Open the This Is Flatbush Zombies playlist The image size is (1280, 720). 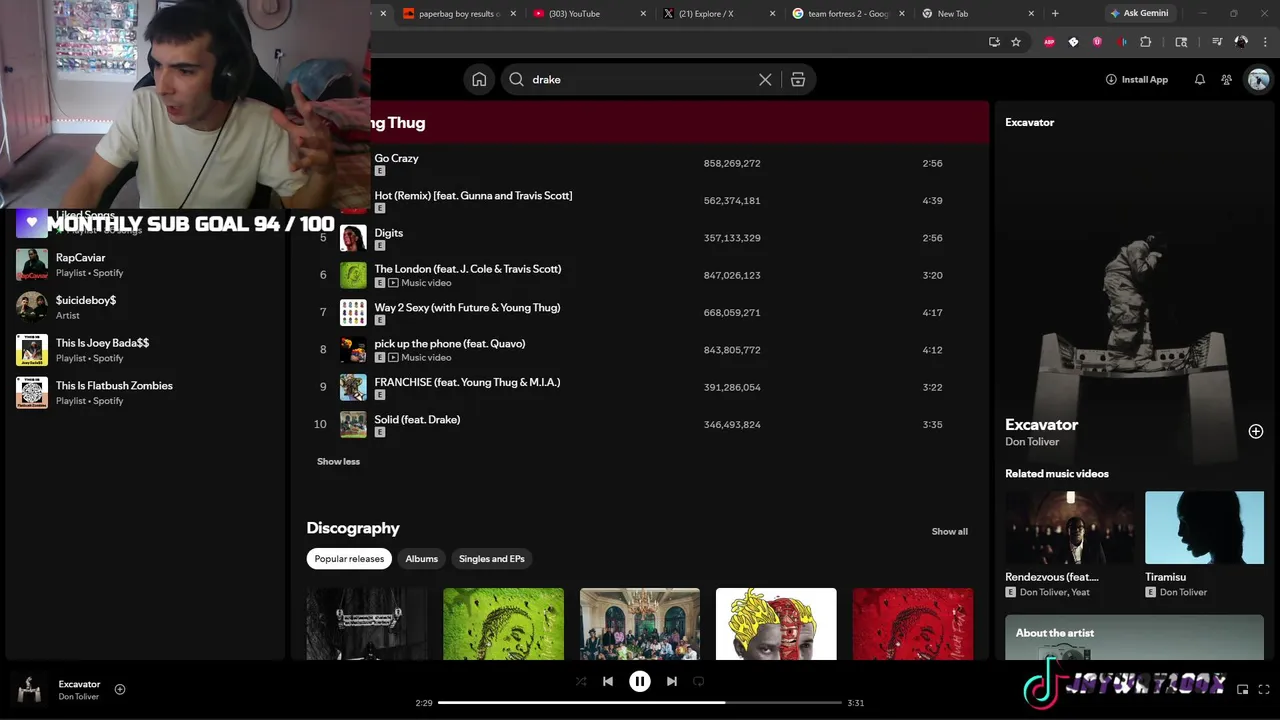click(145, 393)
